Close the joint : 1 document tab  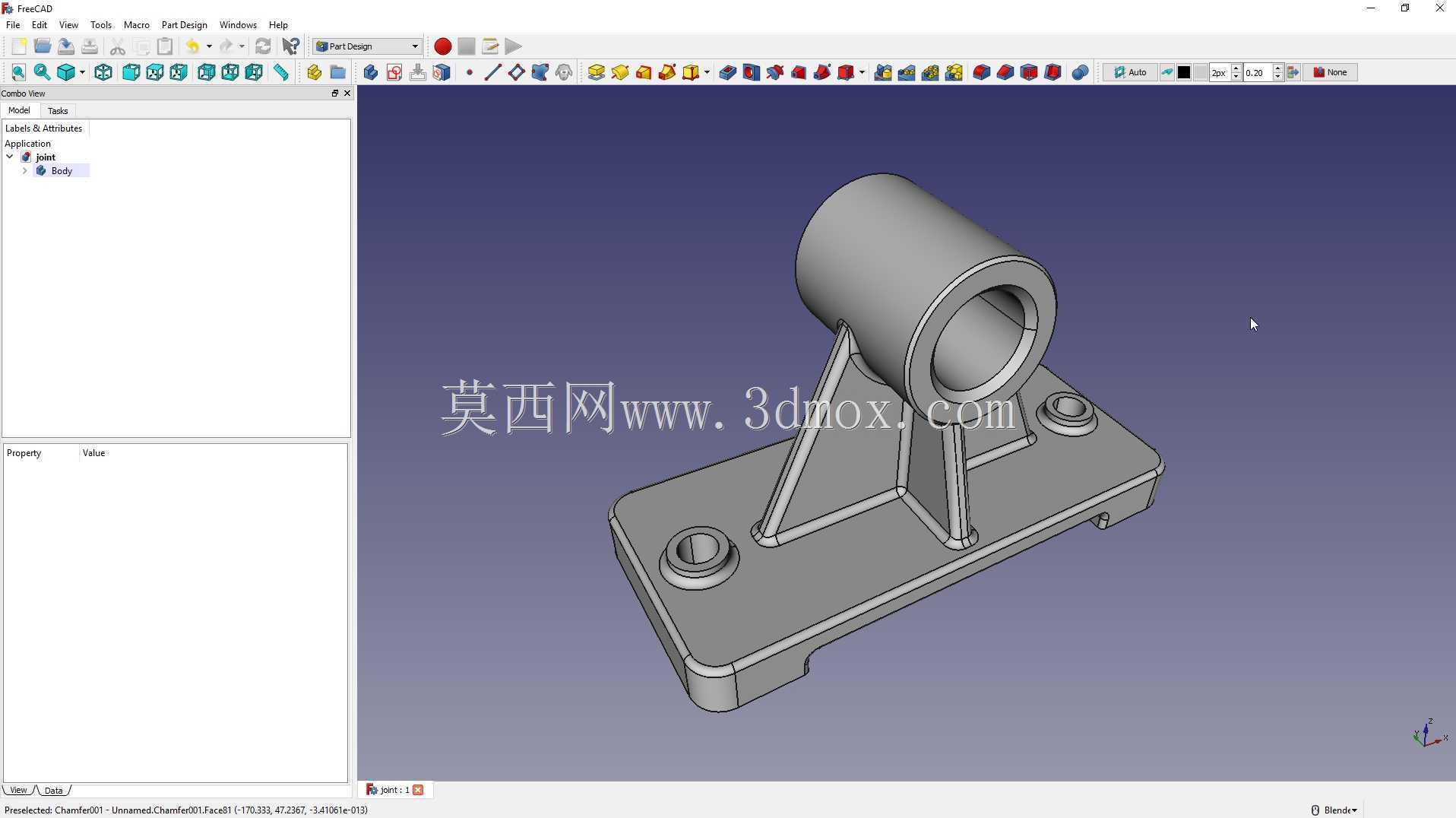(418, 790)
